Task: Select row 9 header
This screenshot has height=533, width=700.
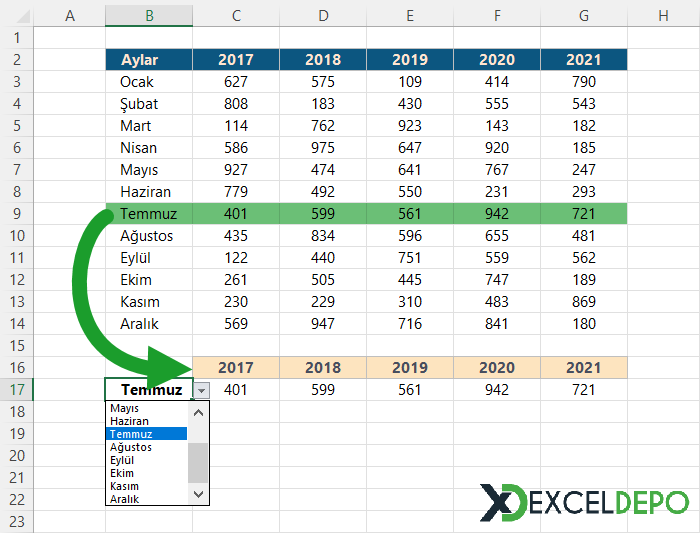Action: pos(17,213)
